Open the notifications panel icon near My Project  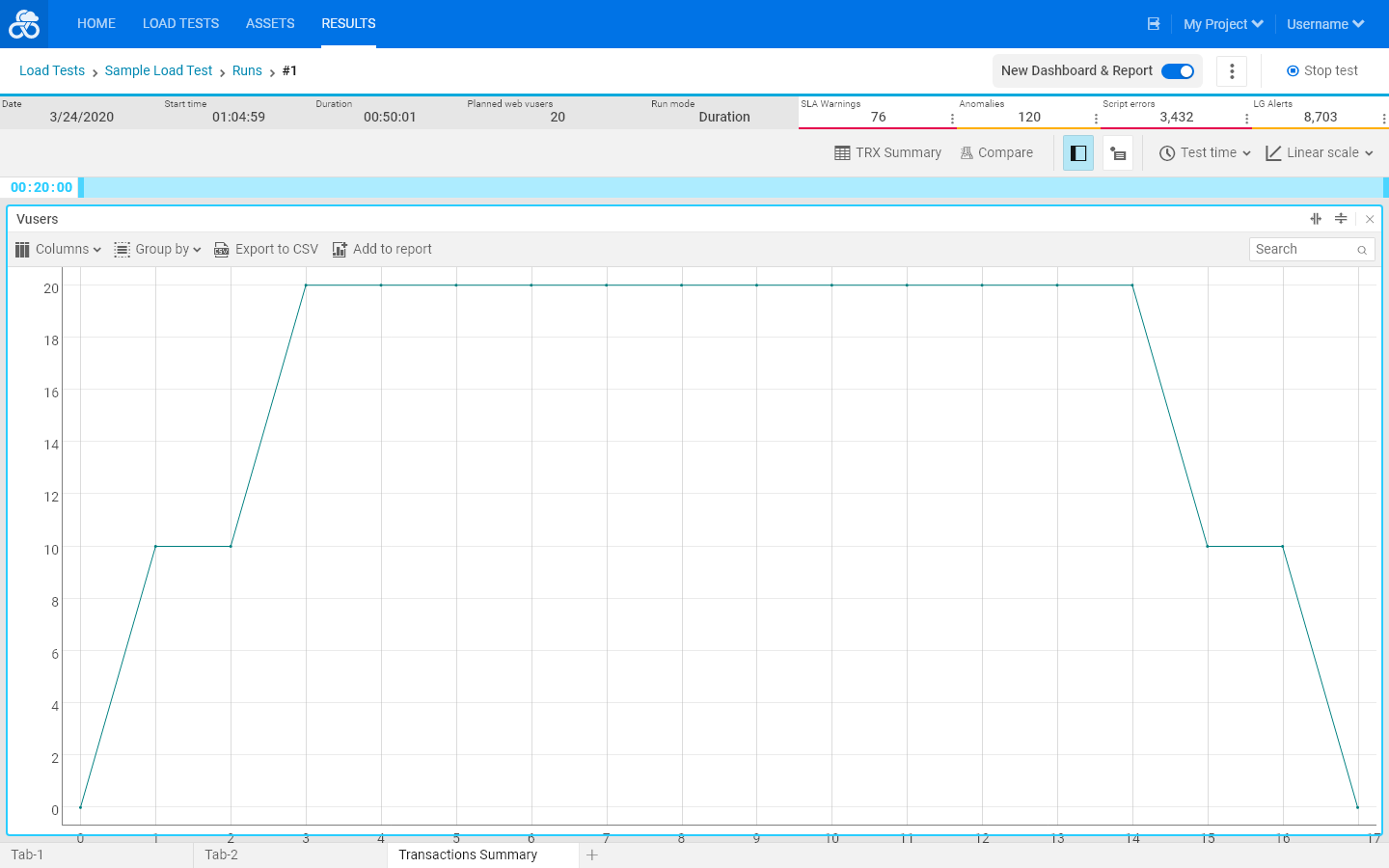point(1154,24)
